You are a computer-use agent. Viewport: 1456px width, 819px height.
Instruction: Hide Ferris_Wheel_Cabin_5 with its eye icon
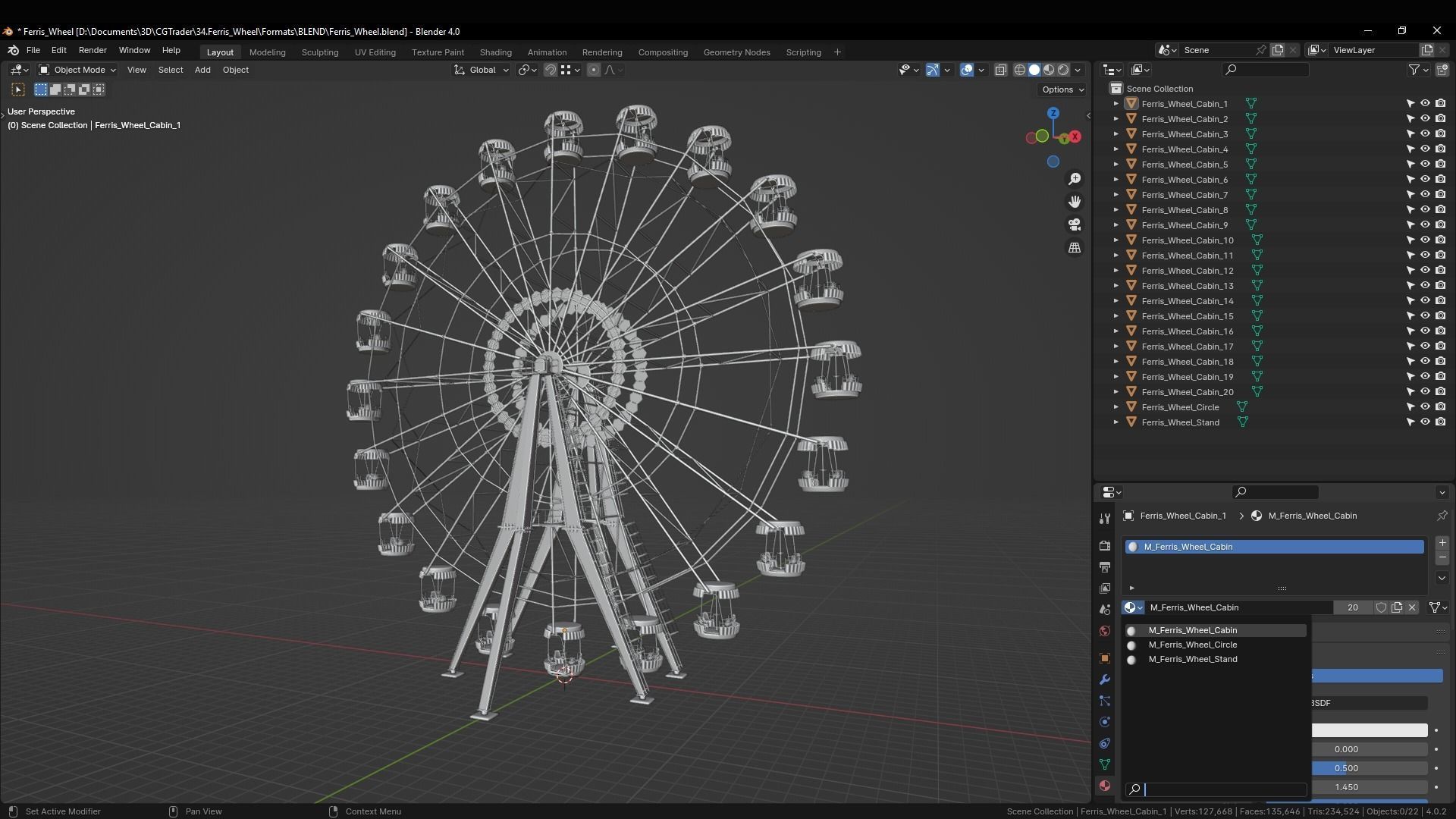1425,165
